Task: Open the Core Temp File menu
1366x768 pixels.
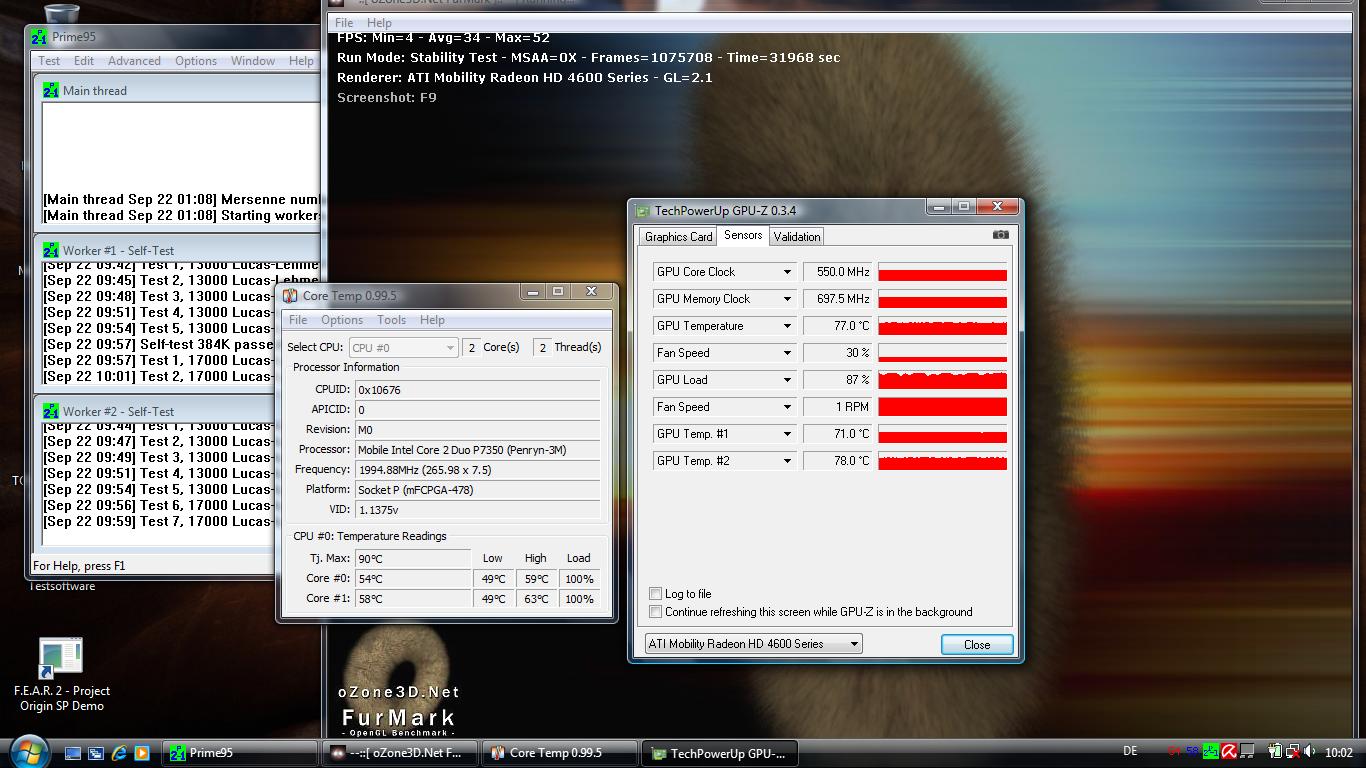Action: [x=298, y=320]
